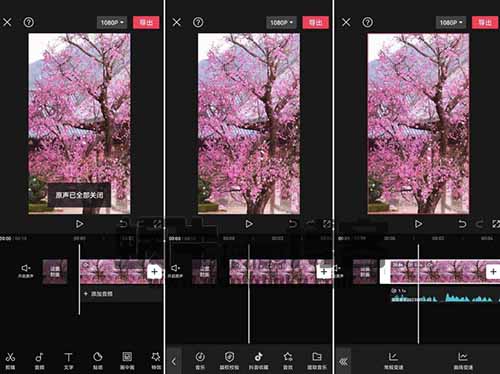
Task: Close the editor with X on left screen
Action: pyautogui.click(x=7, y=22)
